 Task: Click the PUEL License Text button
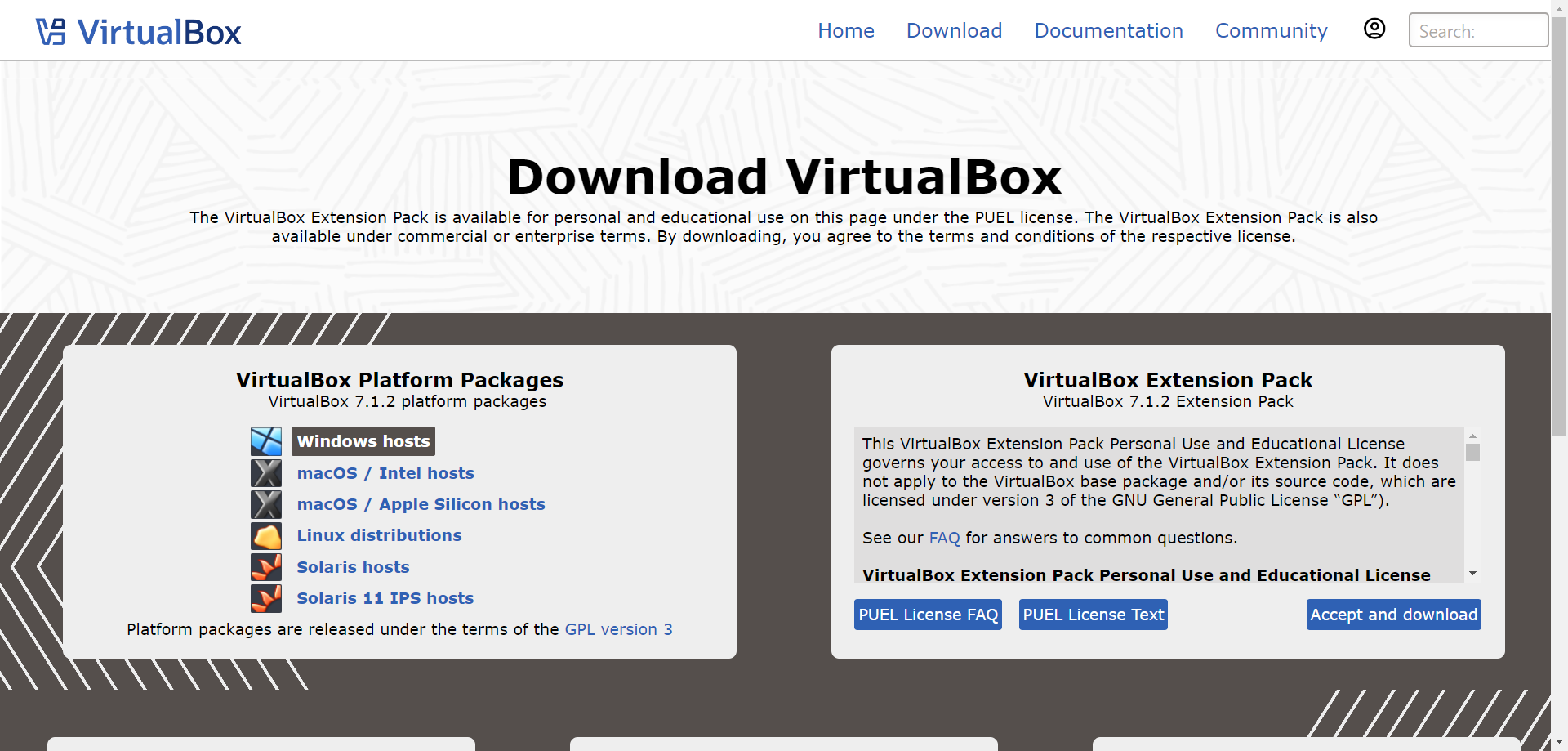tap(1093, 615)
